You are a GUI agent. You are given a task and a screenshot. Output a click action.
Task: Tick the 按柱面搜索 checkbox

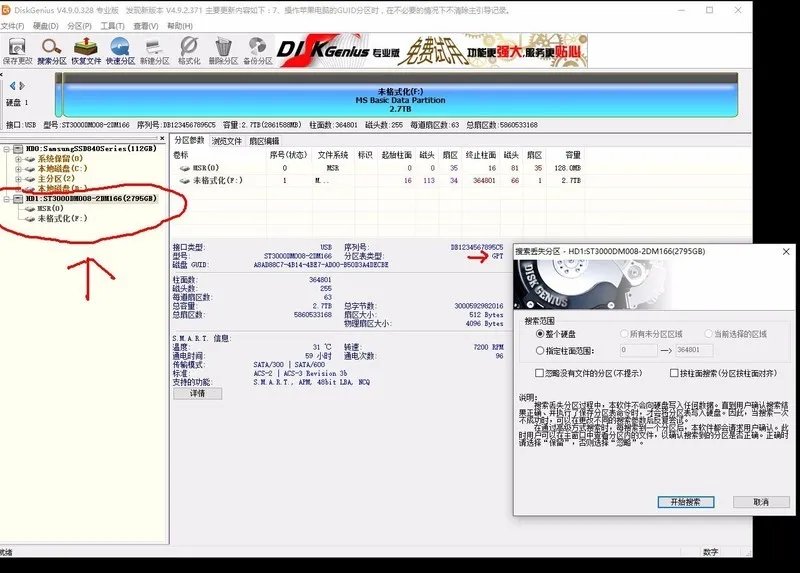click(x=674, y=373)
